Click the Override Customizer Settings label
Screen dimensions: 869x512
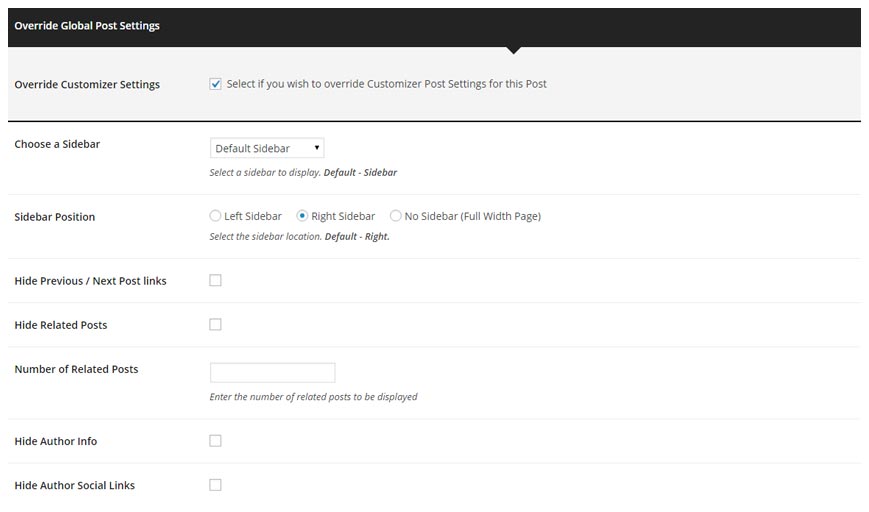click(x=87, y=85)
